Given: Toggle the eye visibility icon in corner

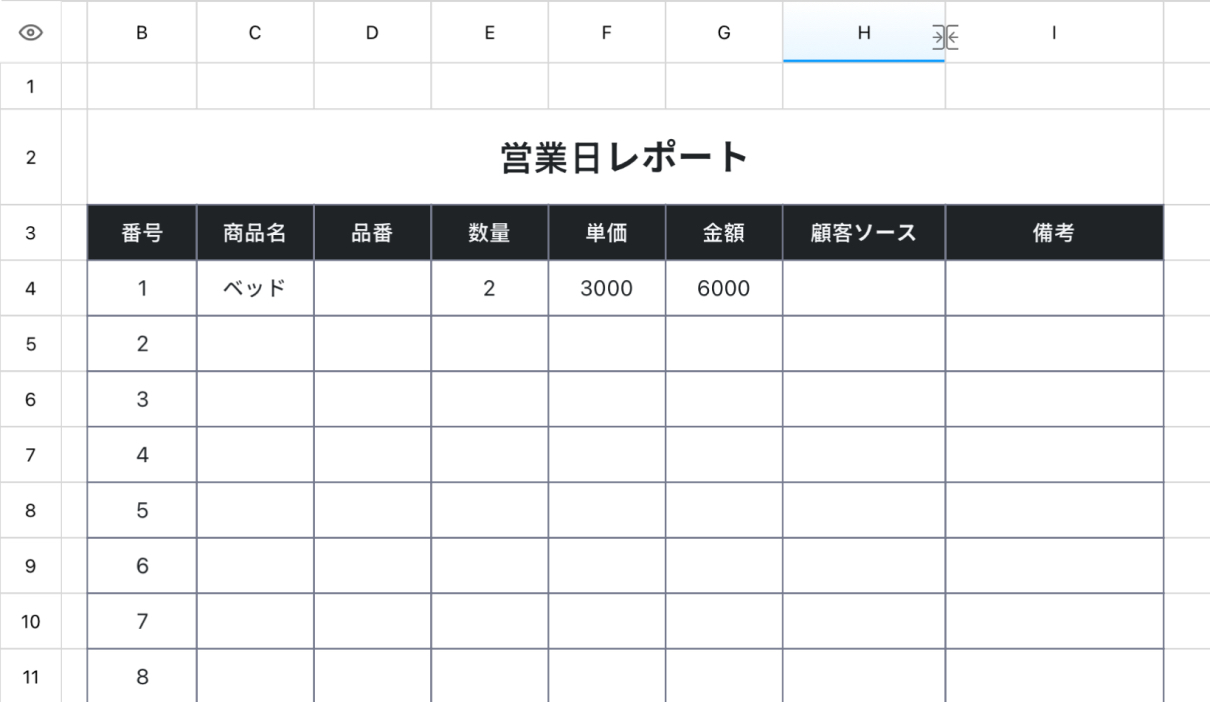Looking at the screenshot, I should click(30, 33).
